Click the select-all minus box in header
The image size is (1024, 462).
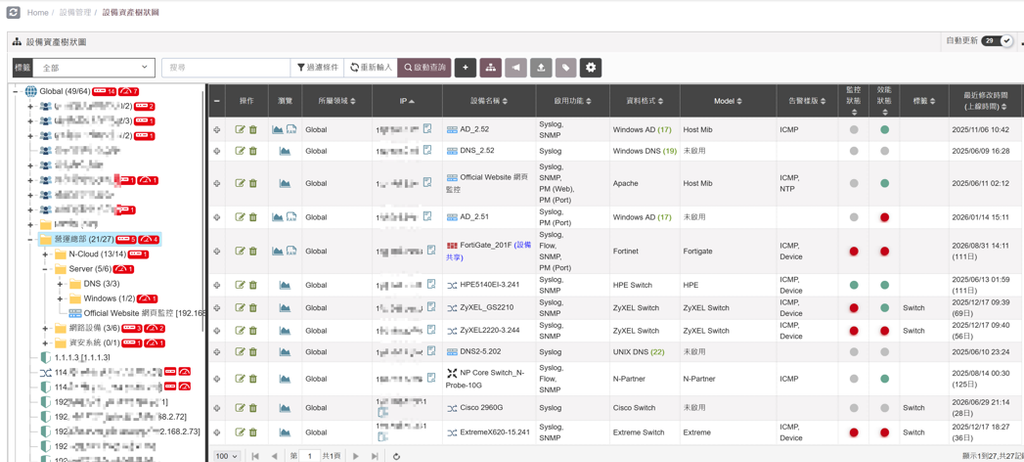217,101
